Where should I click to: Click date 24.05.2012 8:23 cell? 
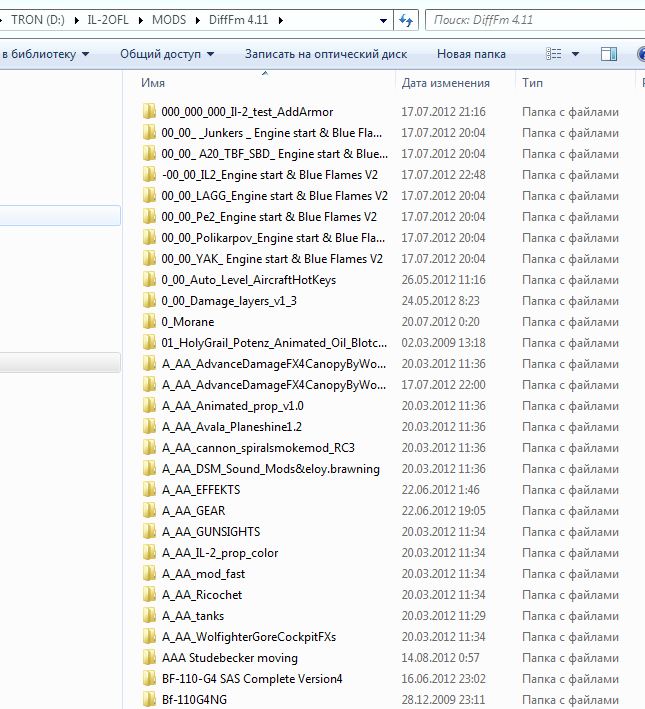point(440,301)
